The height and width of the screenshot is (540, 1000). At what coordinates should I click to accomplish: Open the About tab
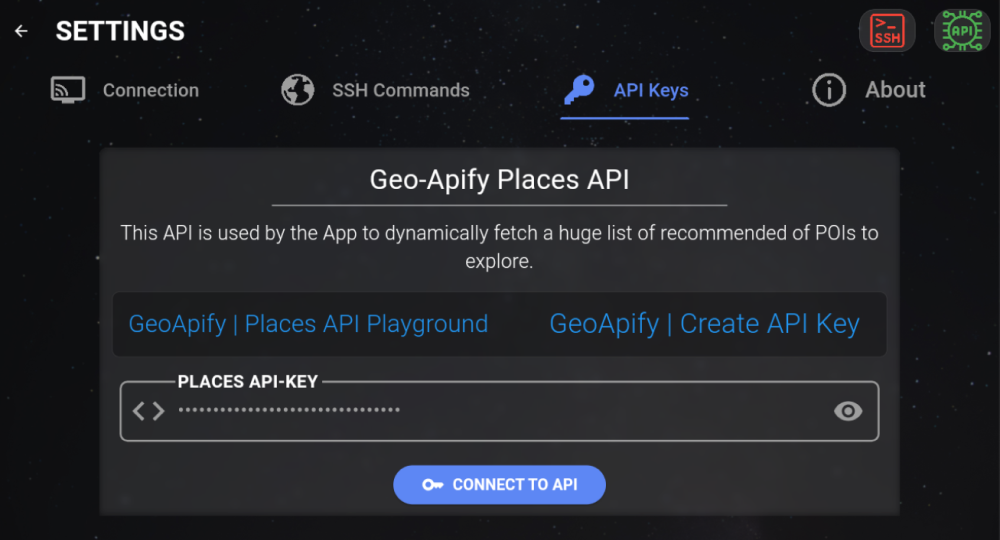pyautogui.click(x=869, y=90)
